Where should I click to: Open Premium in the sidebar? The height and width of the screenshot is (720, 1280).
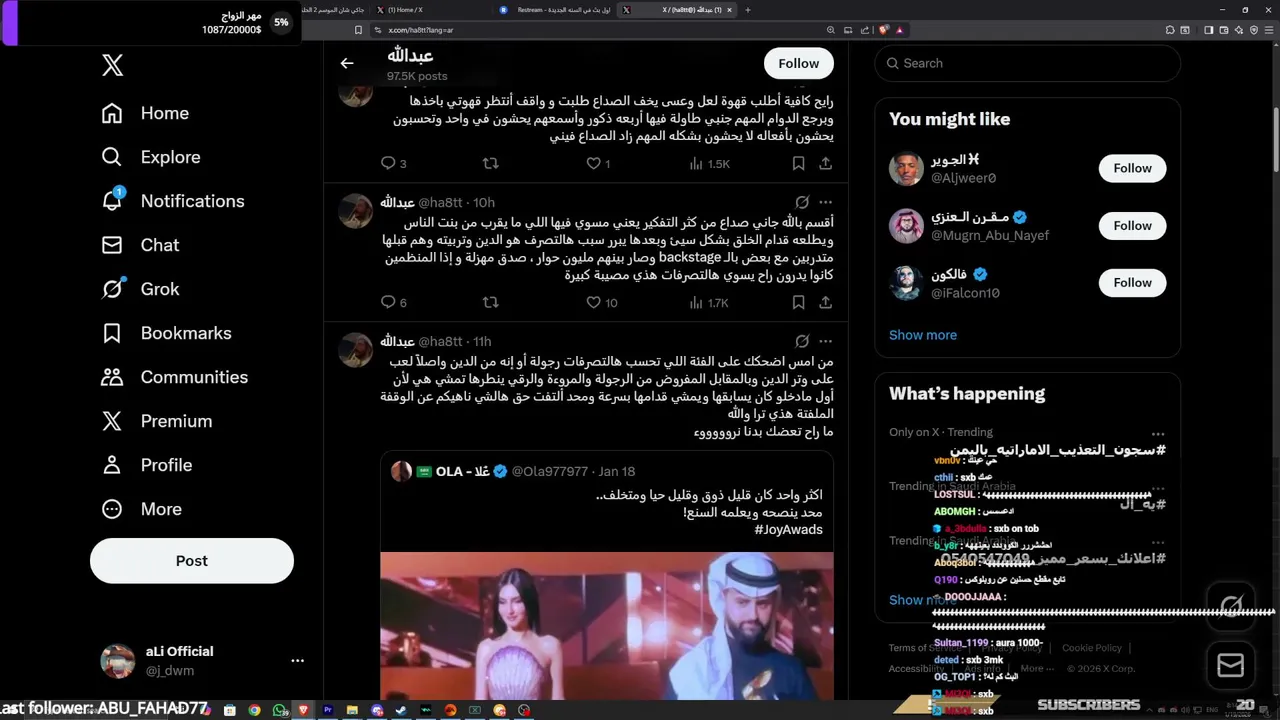pos(156,421)
